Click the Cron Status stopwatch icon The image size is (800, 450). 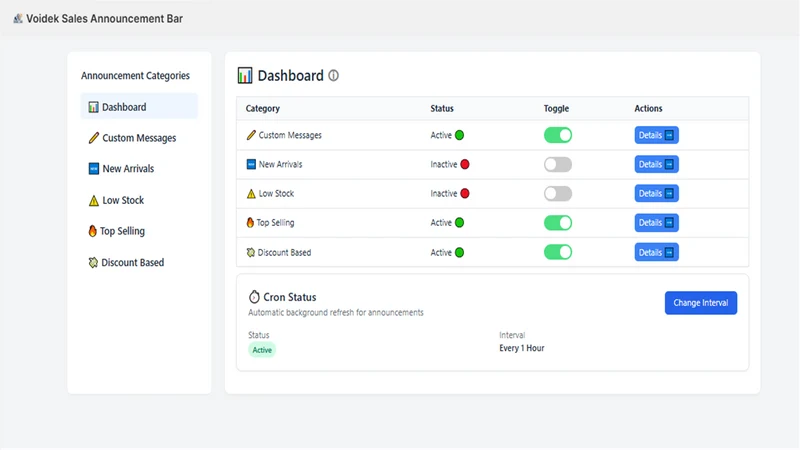click(x=254, y=296)
